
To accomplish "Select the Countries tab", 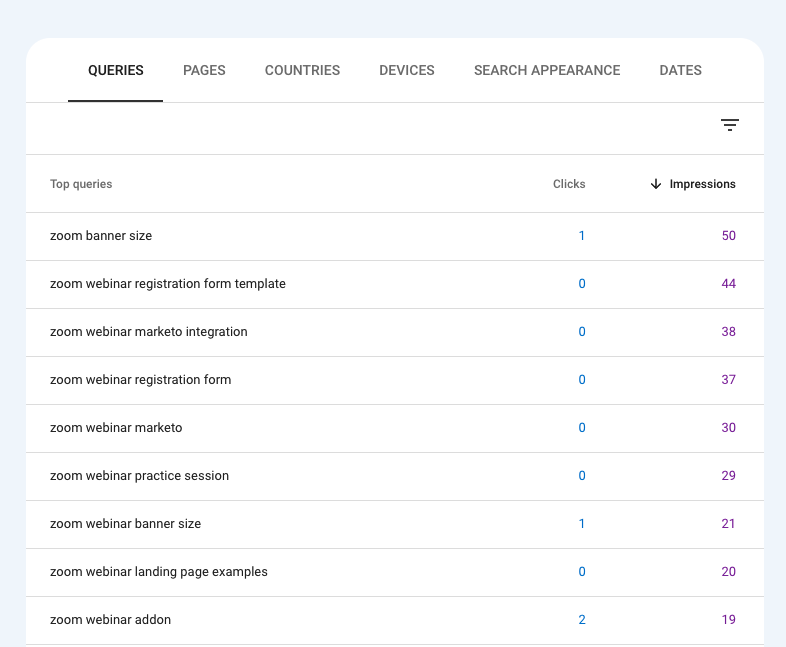I will 302,71.
